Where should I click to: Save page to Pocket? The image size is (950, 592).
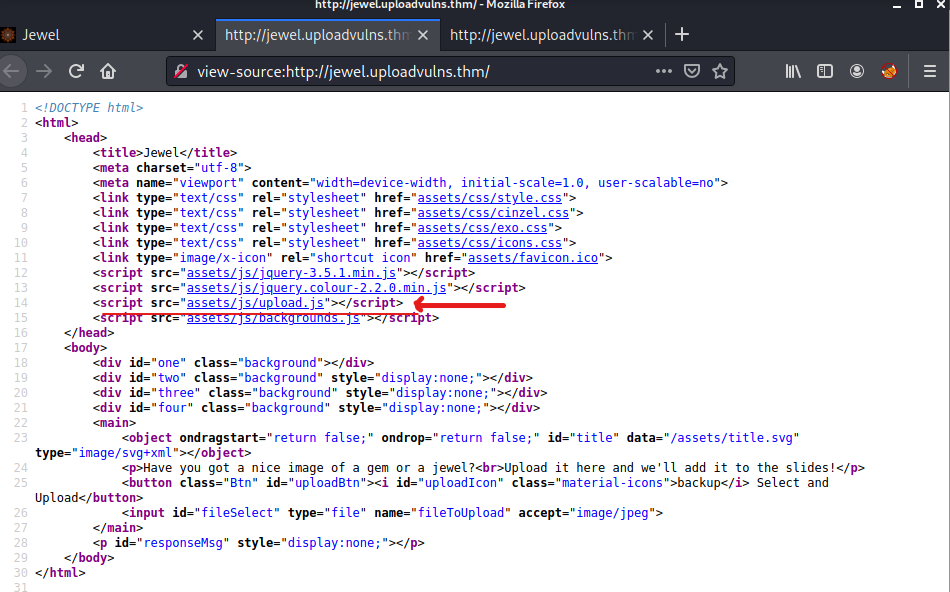click(x=692, y=72)
